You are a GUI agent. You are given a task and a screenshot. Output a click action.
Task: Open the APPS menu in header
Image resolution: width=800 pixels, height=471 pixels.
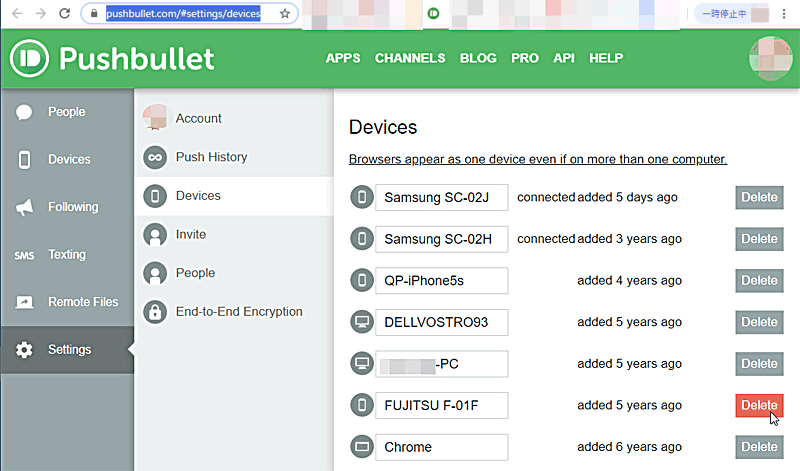pyautogui.click(x=343, y=58)
